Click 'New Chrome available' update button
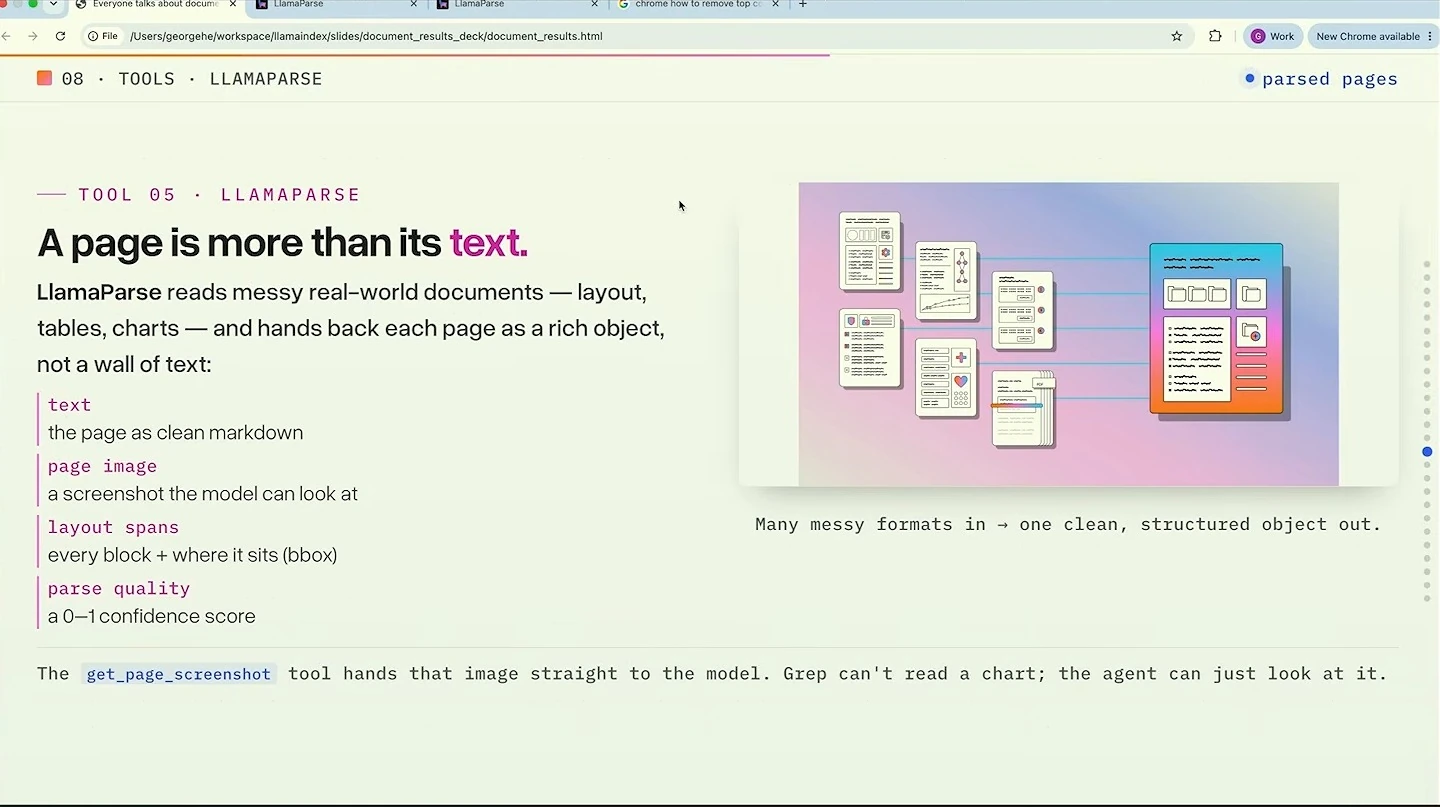Image resolution: width=1440 pixels, height=807 pixels. pyautogui.click(x=1373, y=36)
